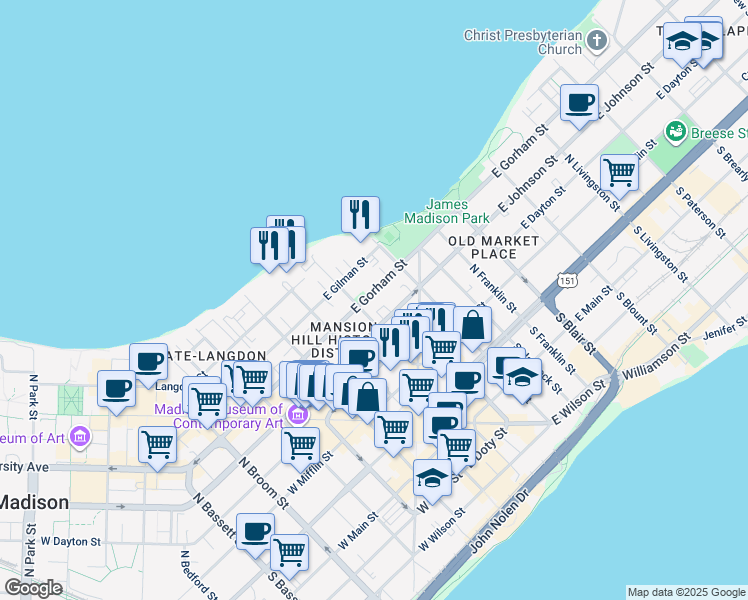The image size is (748, 600).
Task: Select the coffee cup marker near N Bassett St
Action: point(255,530)
